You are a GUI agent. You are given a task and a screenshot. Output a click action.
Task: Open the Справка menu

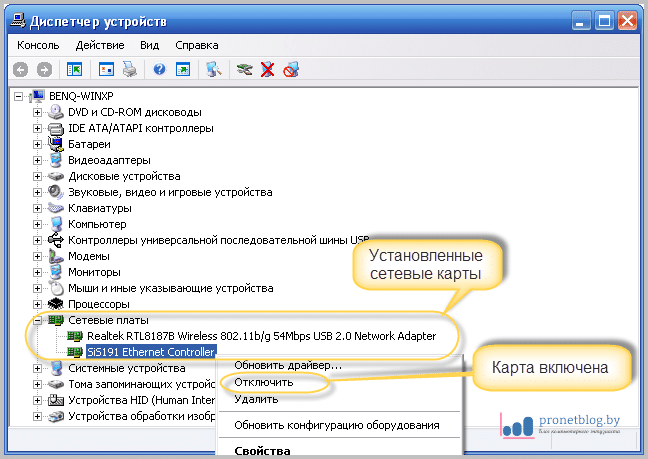(x=196, y=45)
